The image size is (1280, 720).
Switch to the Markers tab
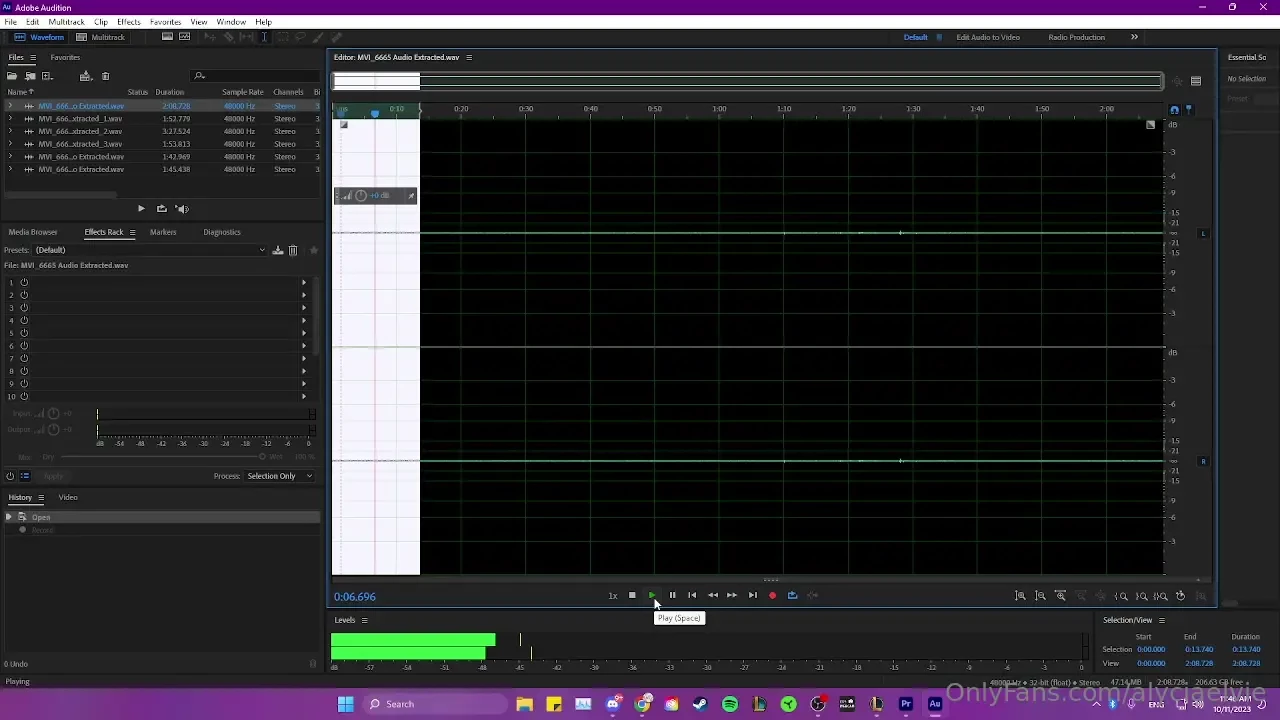pos(163,232)
